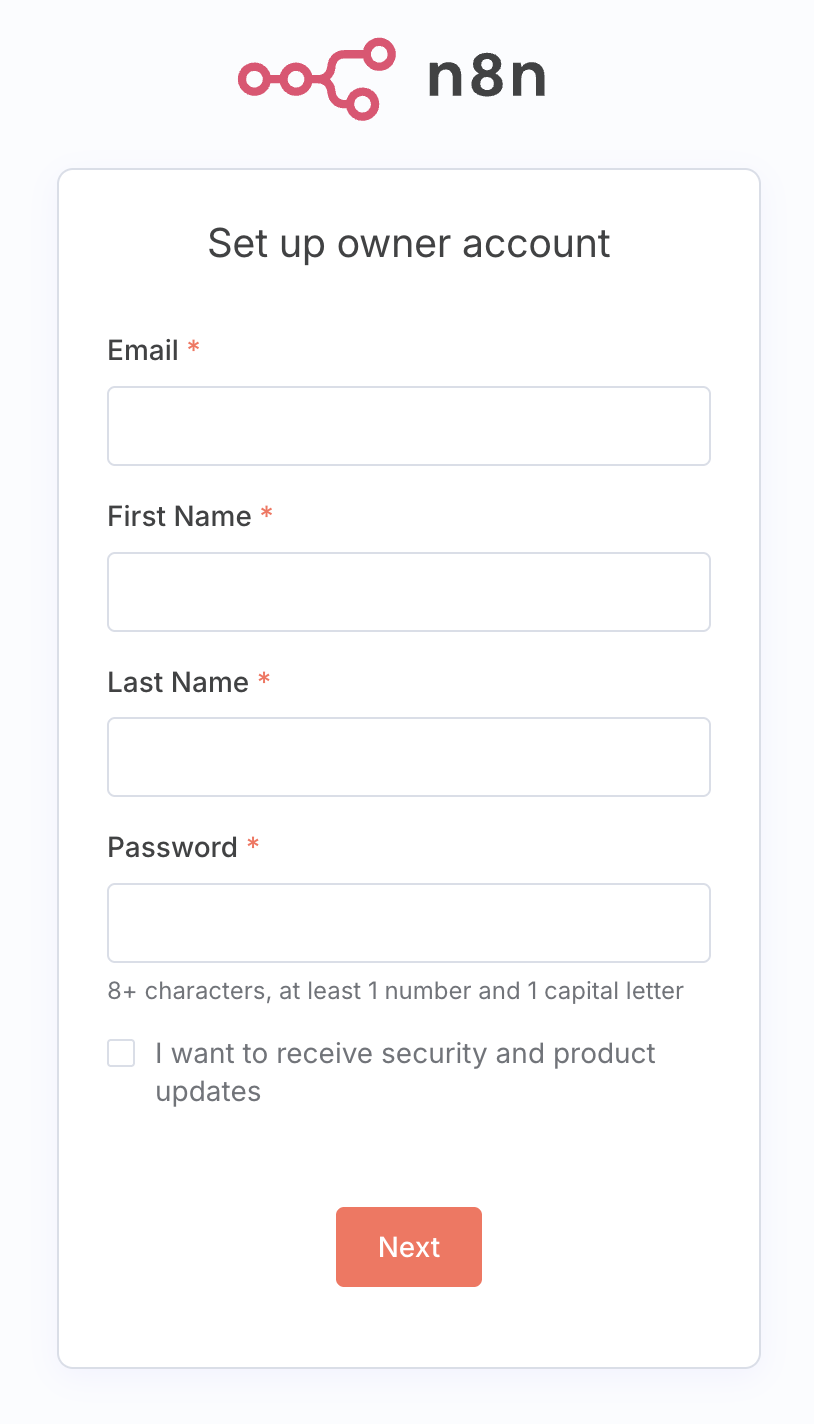Click the required asterisk beside First Name
Screen dimensions: 814x1424
(266, 514)
